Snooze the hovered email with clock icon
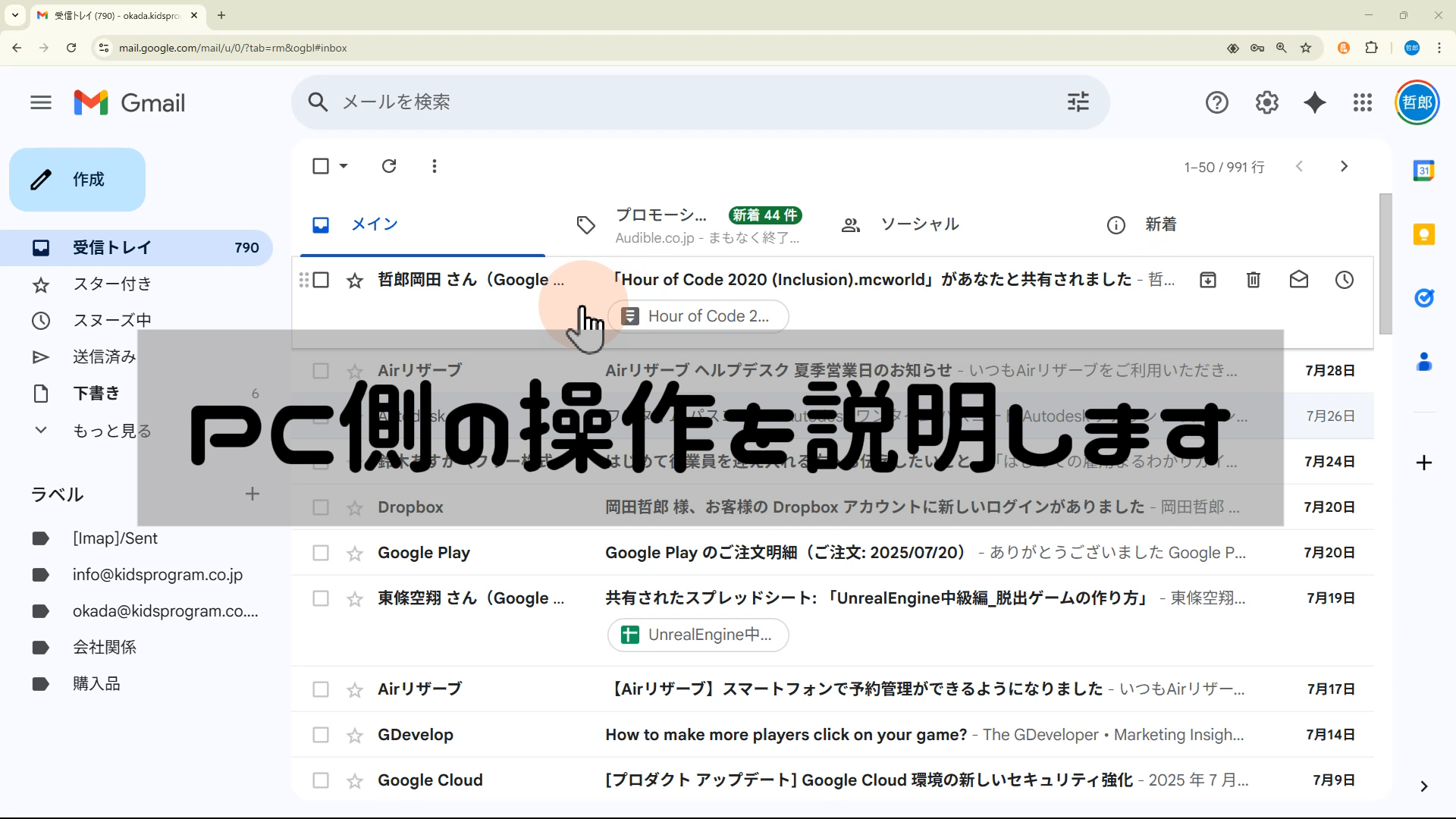Image resolution: width=1456 pixels, height=819 pixels. [x=1344, y=280]
